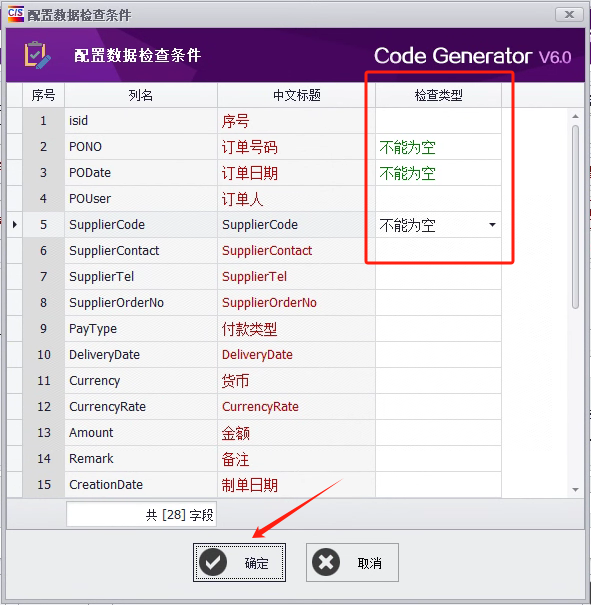Select the PONO column name cell
Screen dimensions: 591x605
click(141, 147)
